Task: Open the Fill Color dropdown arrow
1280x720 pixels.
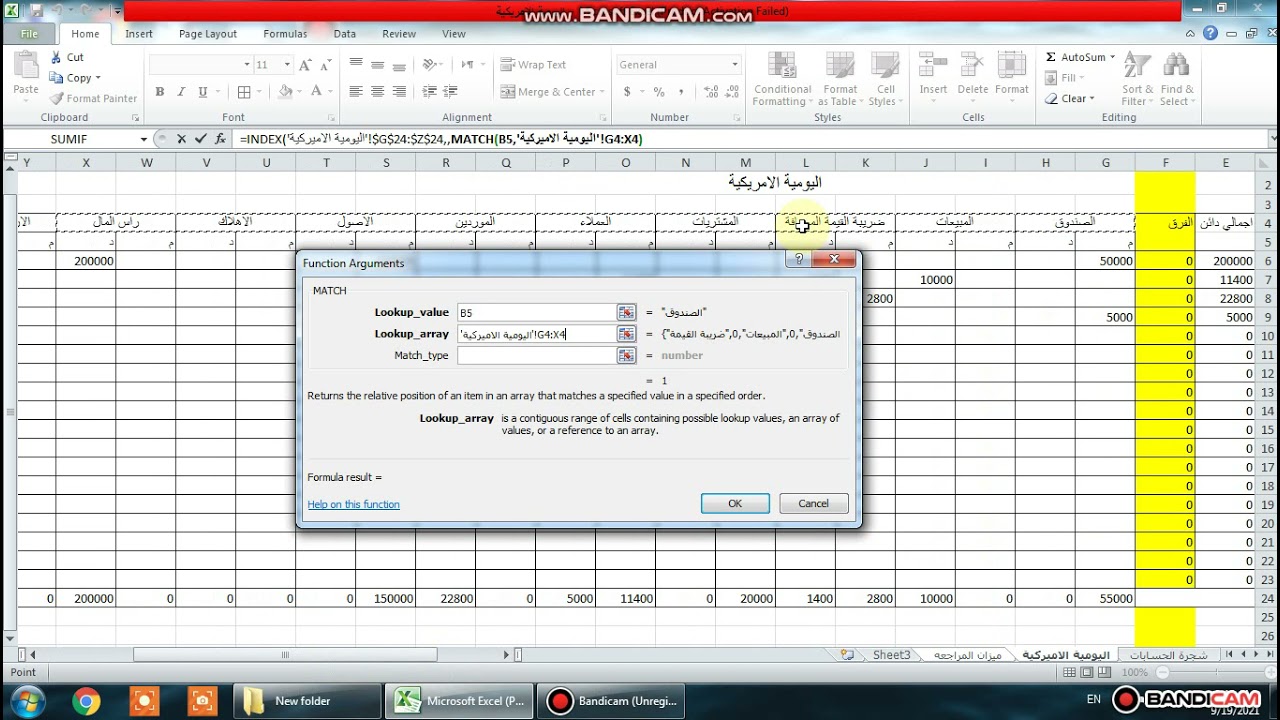Action: coord(300,91)
